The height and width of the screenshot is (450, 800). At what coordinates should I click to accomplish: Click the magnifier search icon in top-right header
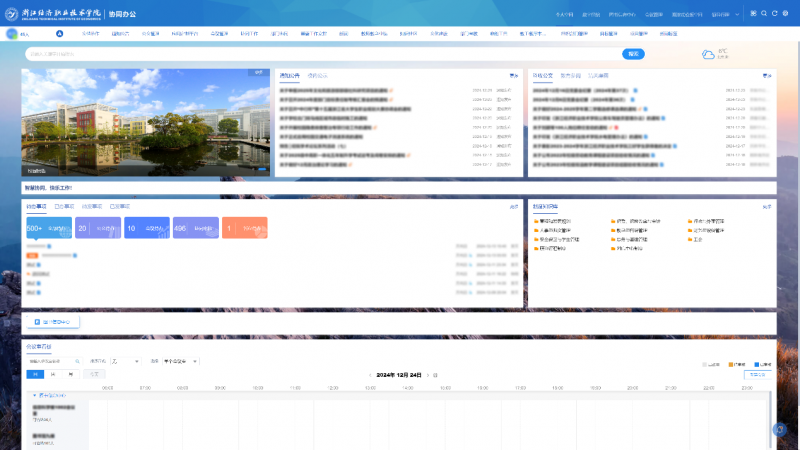point(764,14)
